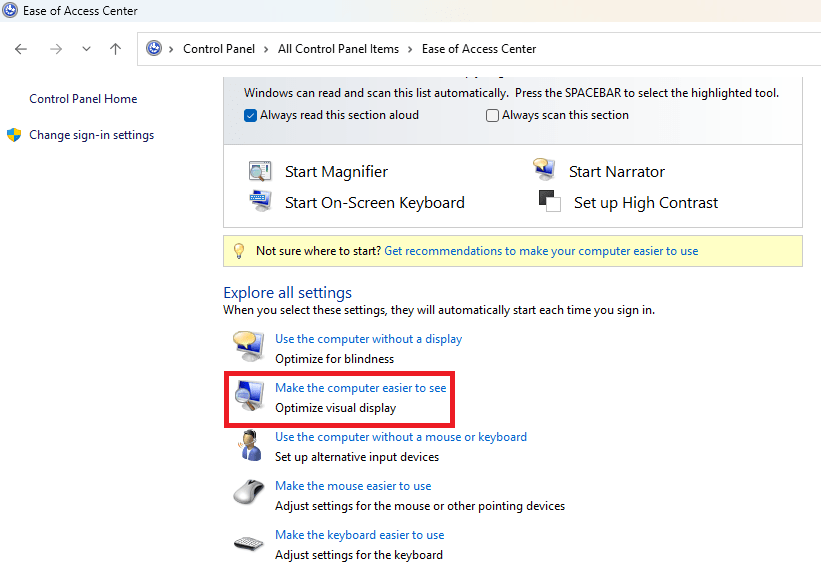Click the 'without a mouse or keyboard' person icon

pos(251,446)
